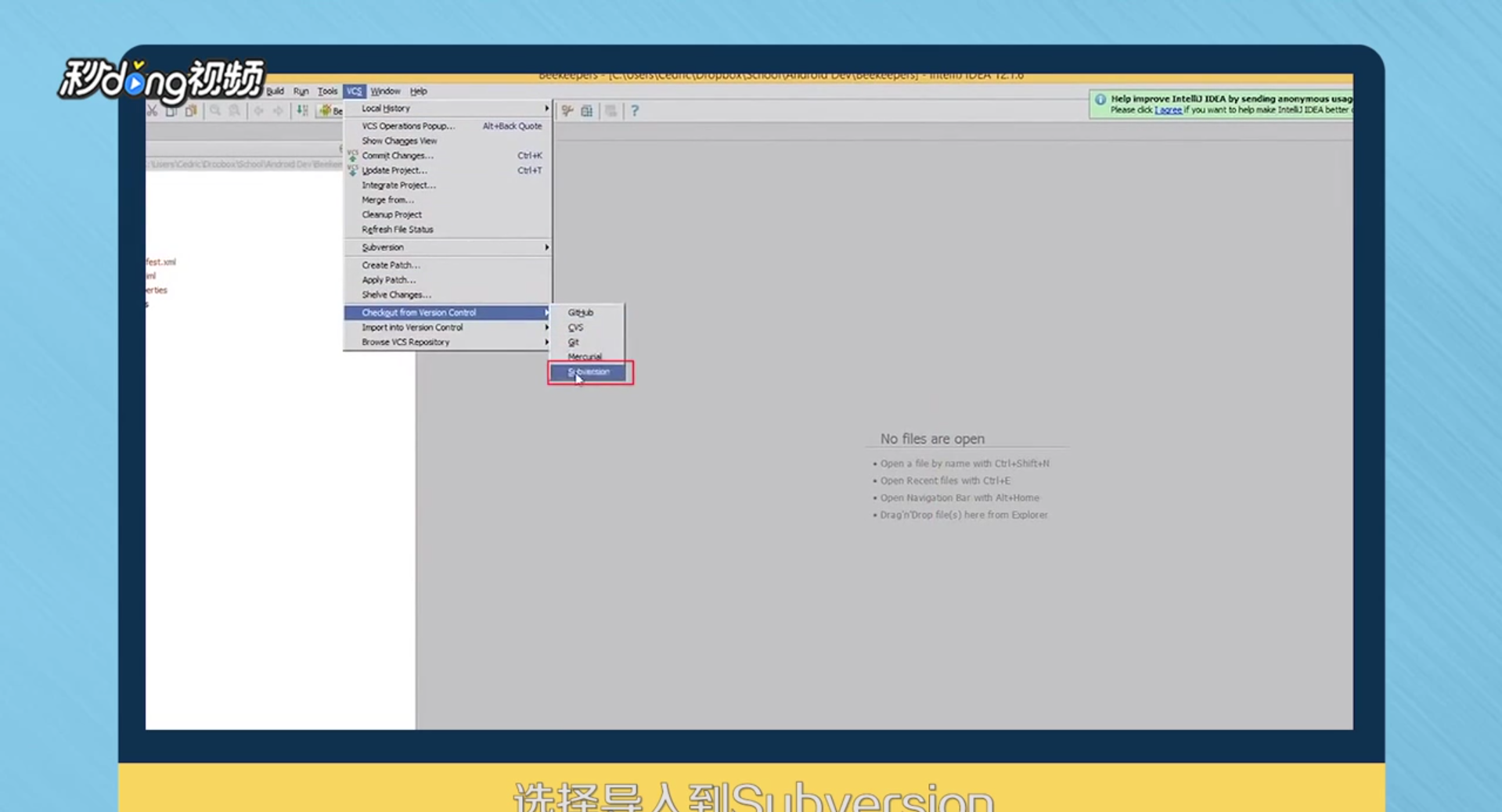Image resolution: width=1502 pixels, height=812 pixels.
Task: Click the Local History menu item
Action: (x=448, y=109)
